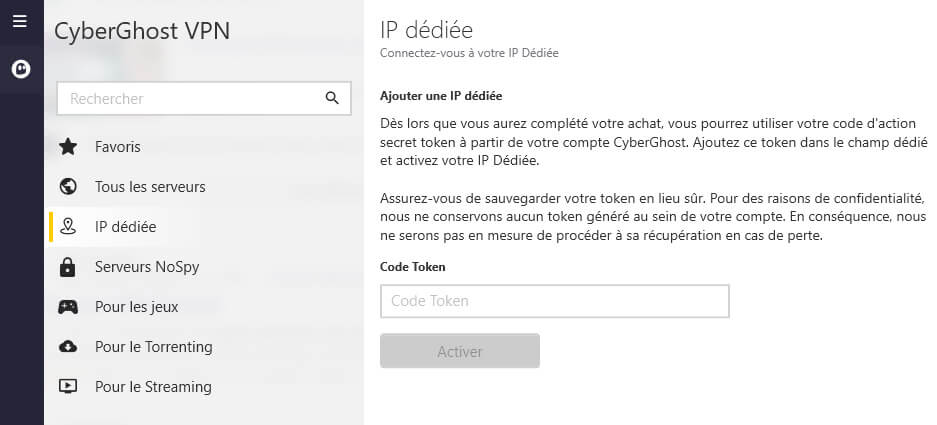The image size is (937, 425).
Task: Select the IP dédiée menu entry
Action: pyautogui.click(x=204, y=227)
